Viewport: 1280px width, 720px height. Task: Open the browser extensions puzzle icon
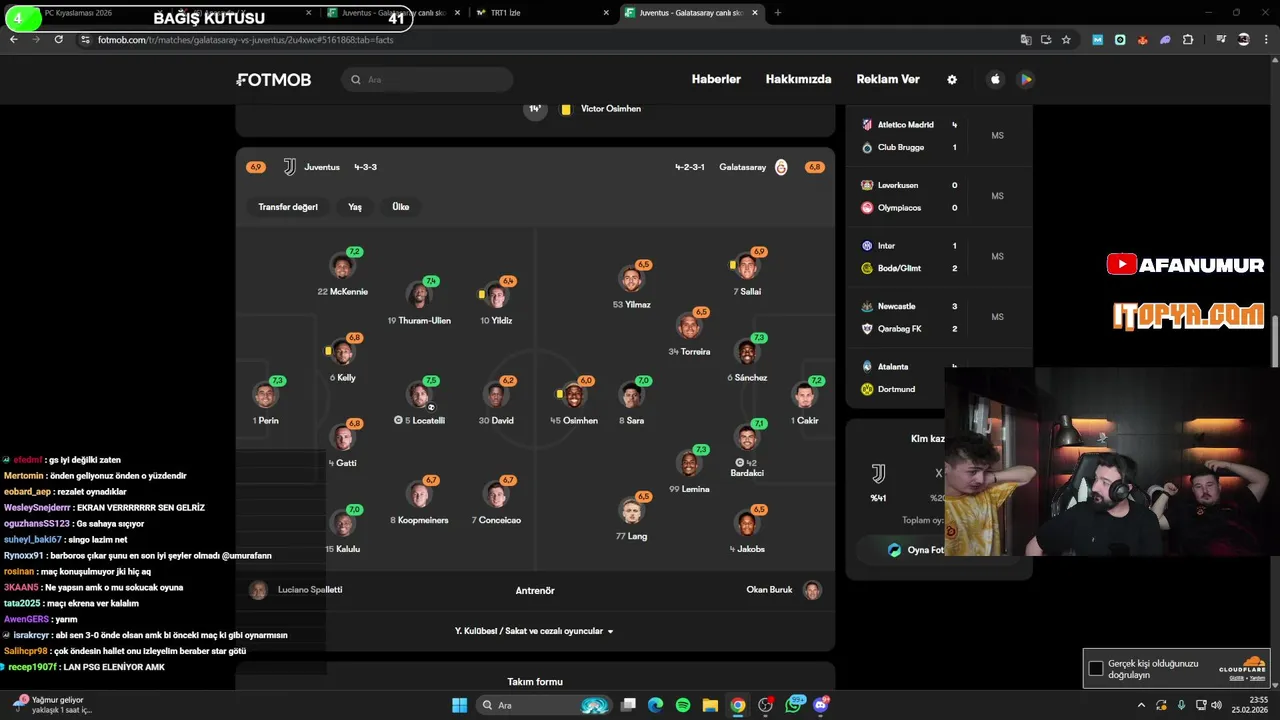[x=1188, y=39]
